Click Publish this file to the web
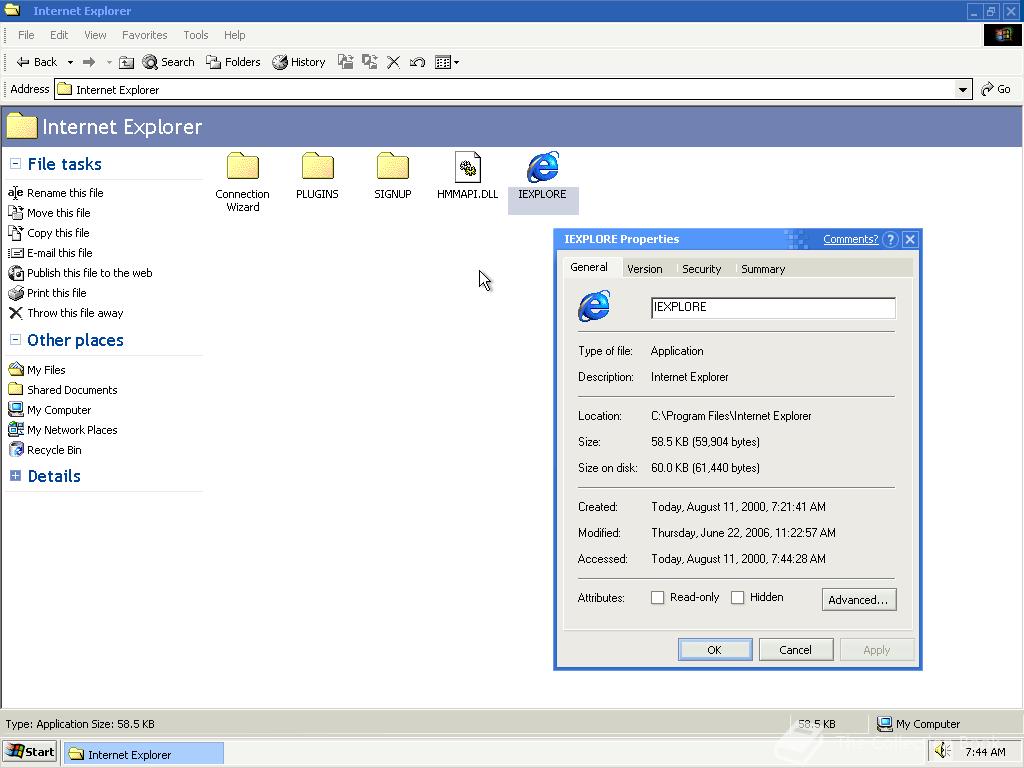The image size is (1024, 768). (x=80, y=273)
